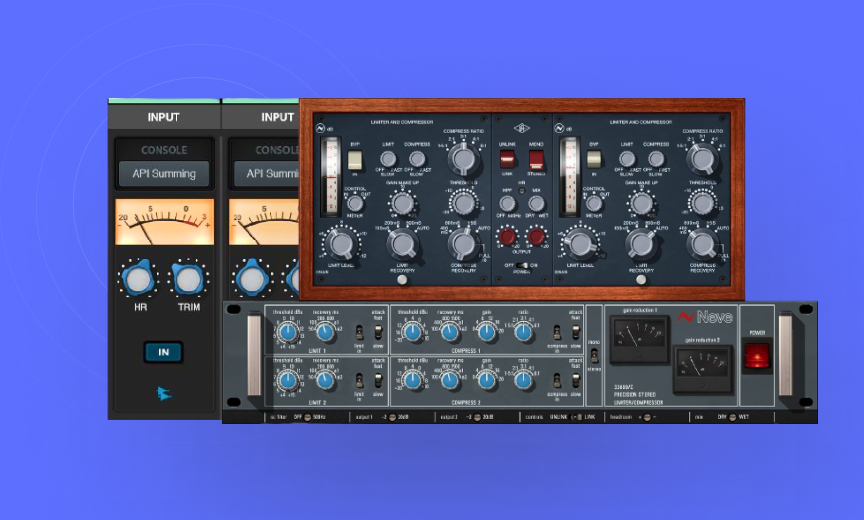Slide the center OFF/ON power switch
The width and height of the screenshot is (864, 520).
tap(522, 265)
